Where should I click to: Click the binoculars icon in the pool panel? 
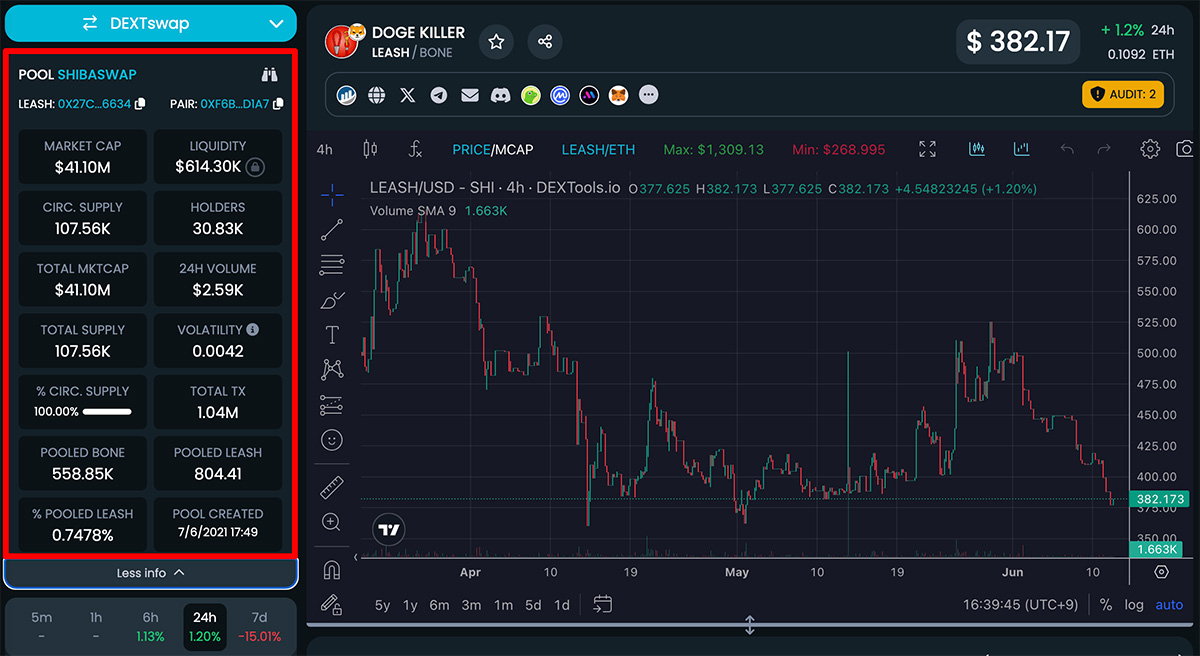269,74
